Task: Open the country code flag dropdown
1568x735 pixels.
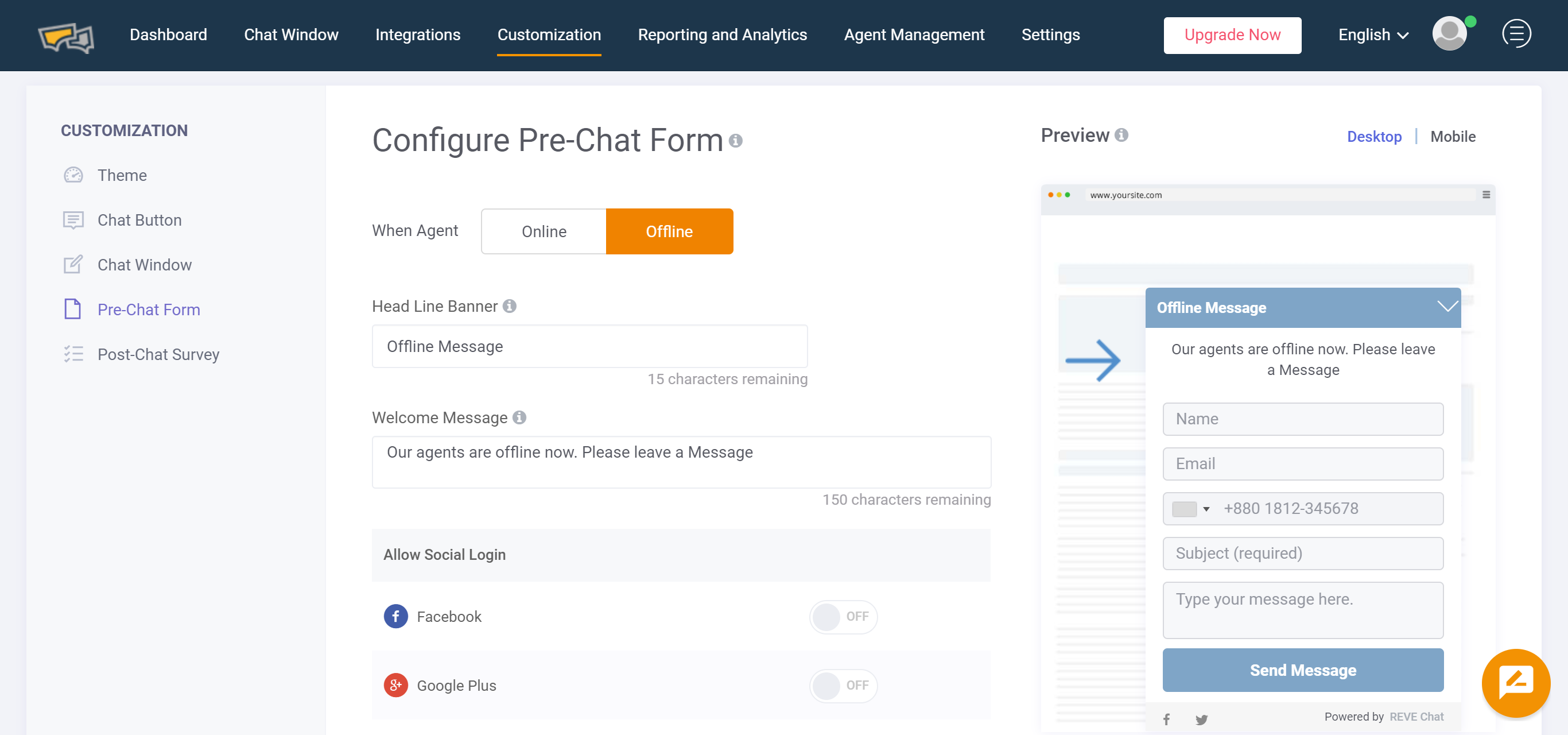Action: pyautogui.click(x=1190, y=509)
